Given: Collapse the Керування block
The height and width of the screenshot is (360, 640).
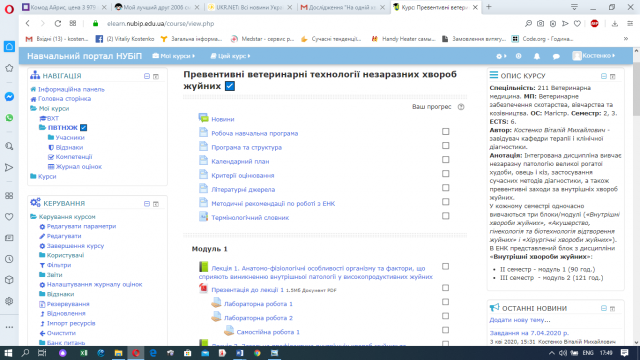Looking at the screenshot, I should click(x=147, y=204).
